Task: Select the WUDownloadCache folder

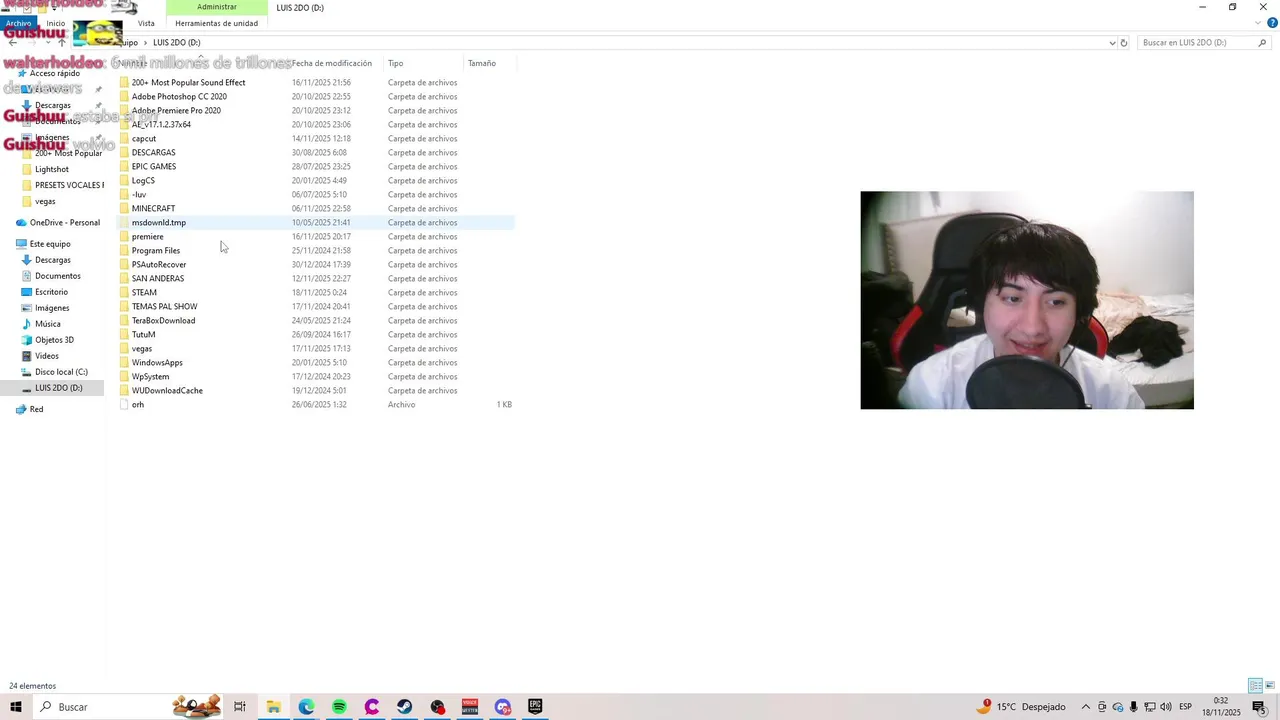Action: click(x=167, y=391)
